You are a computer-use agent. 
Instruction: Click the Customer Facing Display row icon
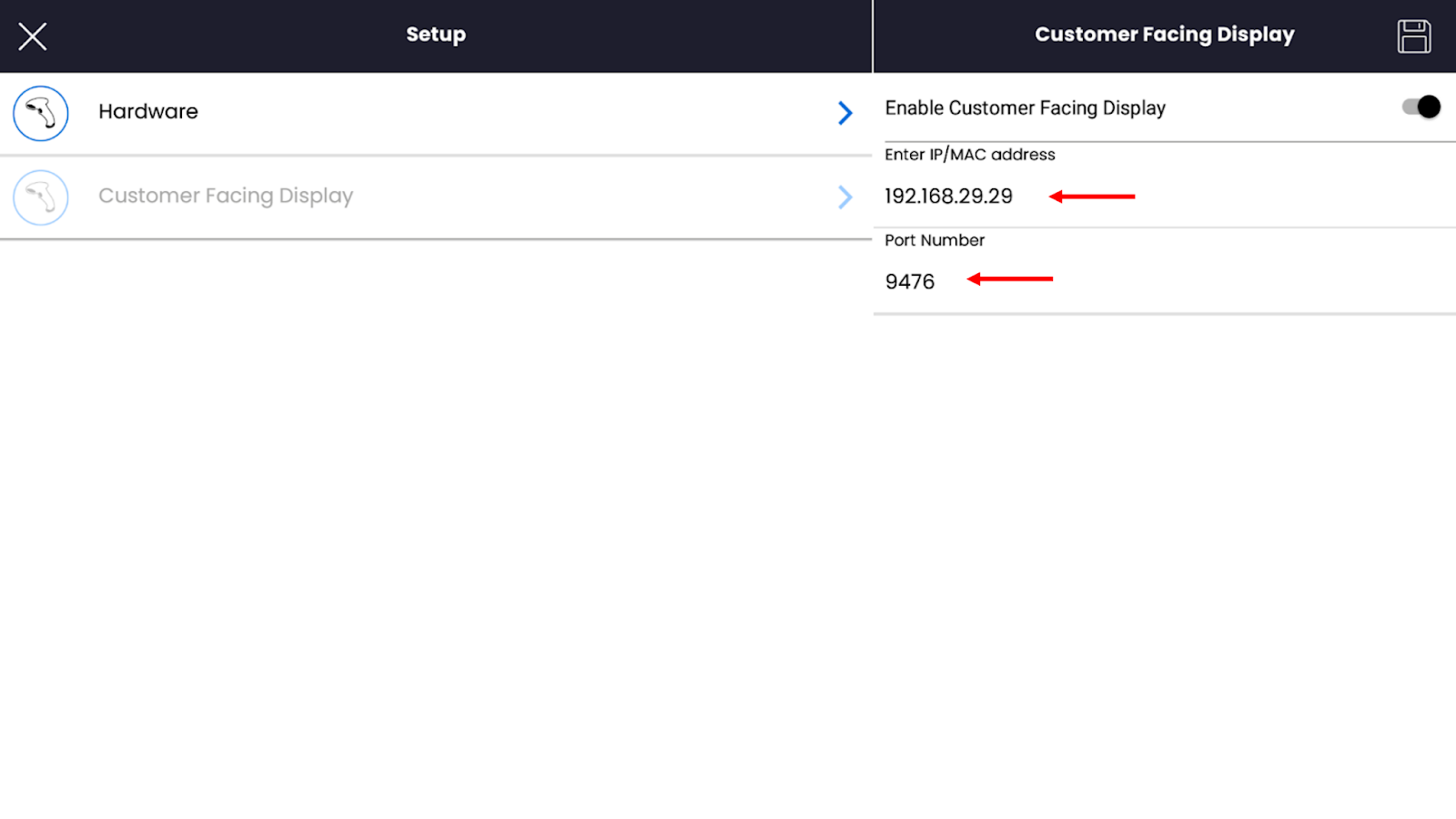pyautogui.click(x=41, y=197)
